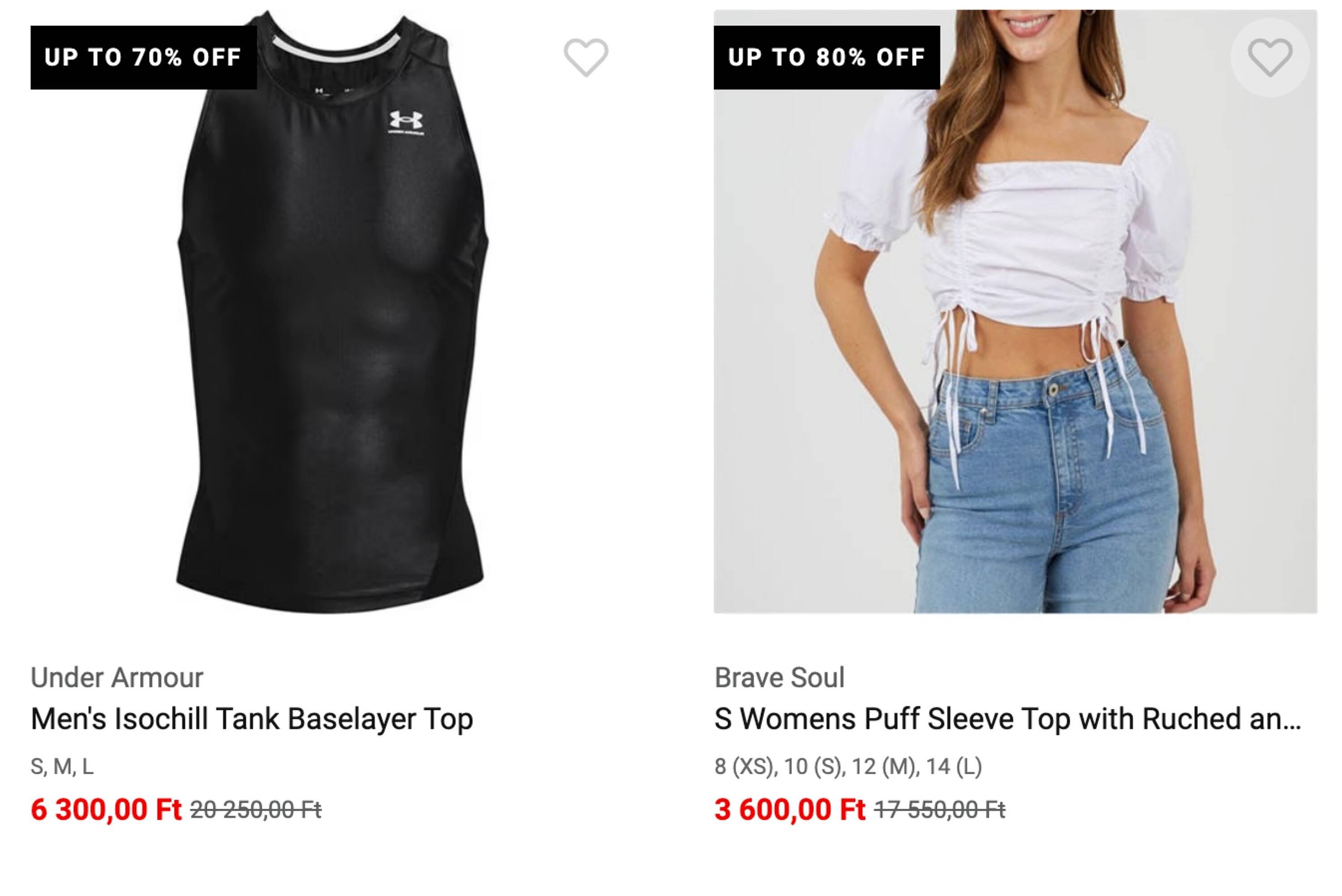
Task: Click the 'UP TO 80% OFF' badge
Action: click(x=826, y=57)
